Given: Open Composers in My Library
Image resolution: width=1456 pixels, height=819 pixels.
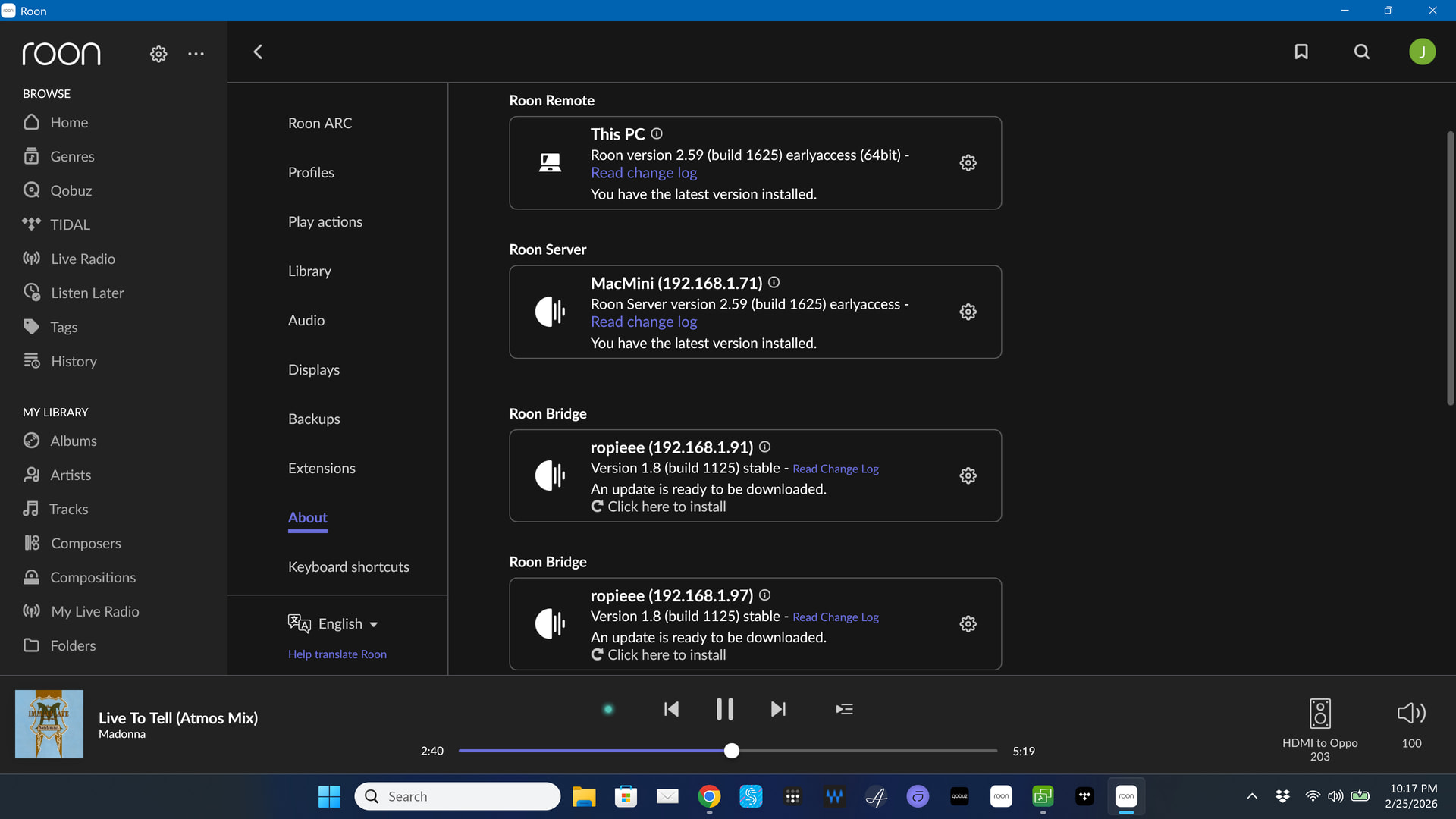Looking at the screenshot, I should tap(72, 543).
